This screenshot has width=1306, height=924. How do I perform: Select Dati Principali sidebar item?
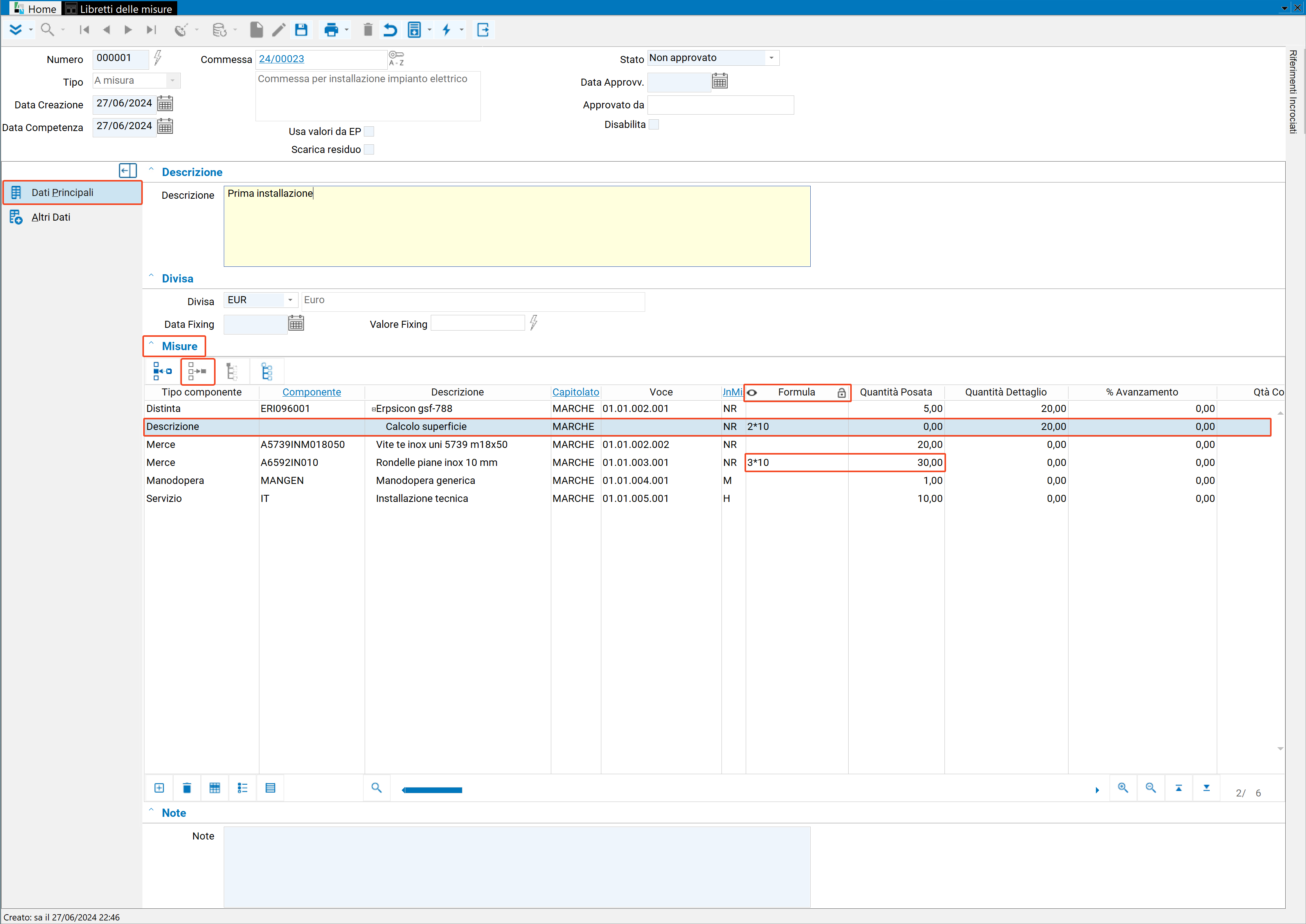coord(73,193)
